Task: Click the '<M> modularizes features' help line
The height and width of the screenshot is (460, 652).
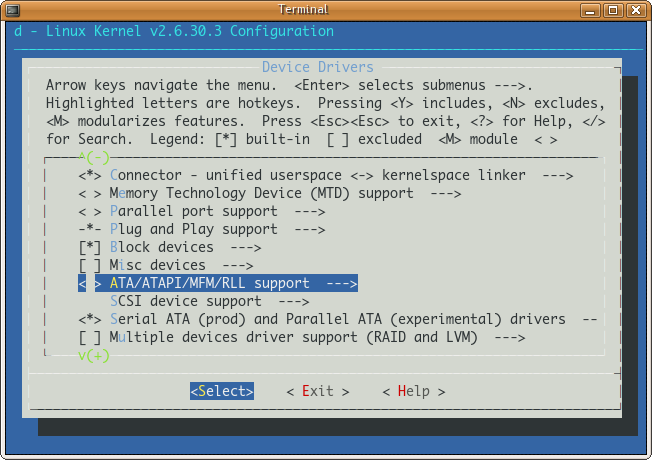Action: click(326, 121)
